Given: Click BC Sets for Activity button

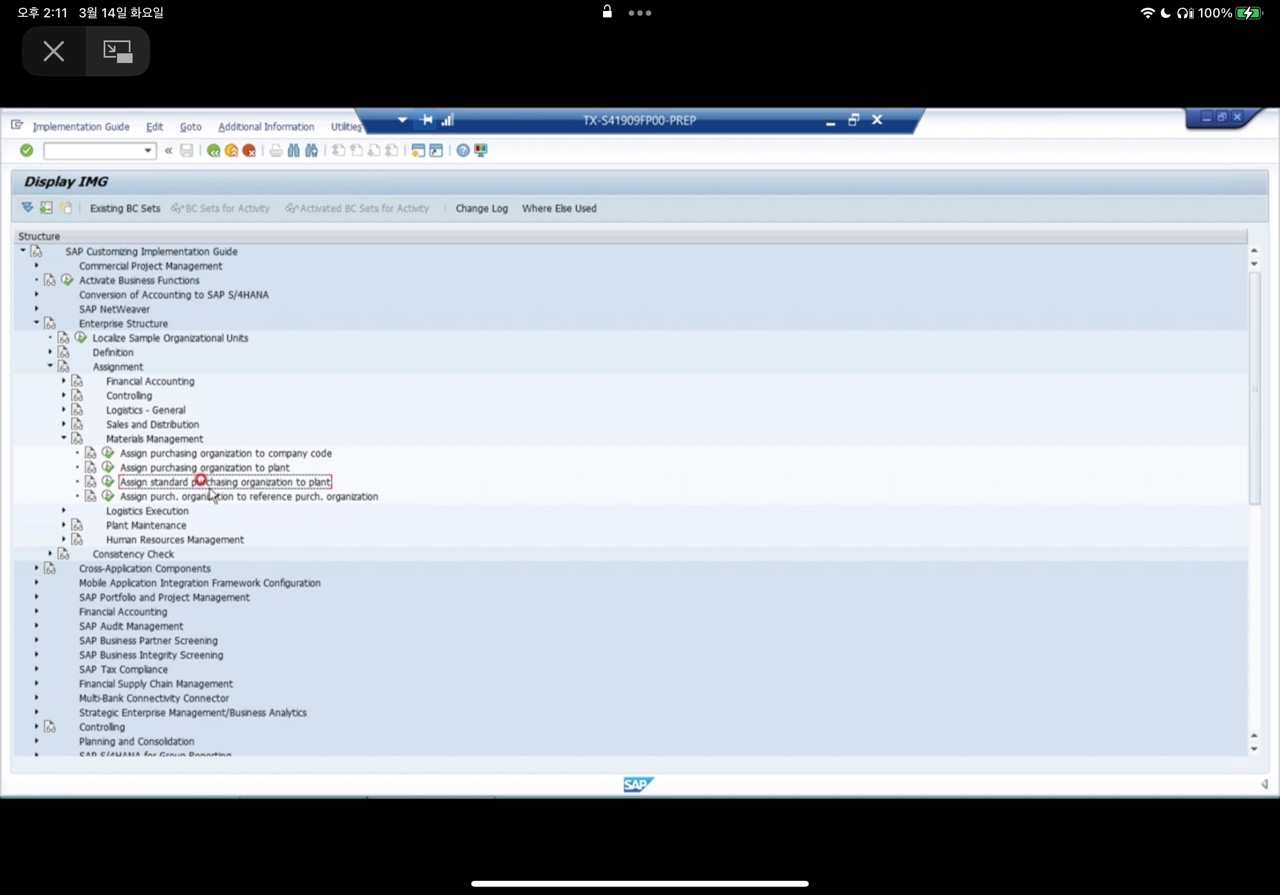Looking at the screenshot, I should (221, 209).
